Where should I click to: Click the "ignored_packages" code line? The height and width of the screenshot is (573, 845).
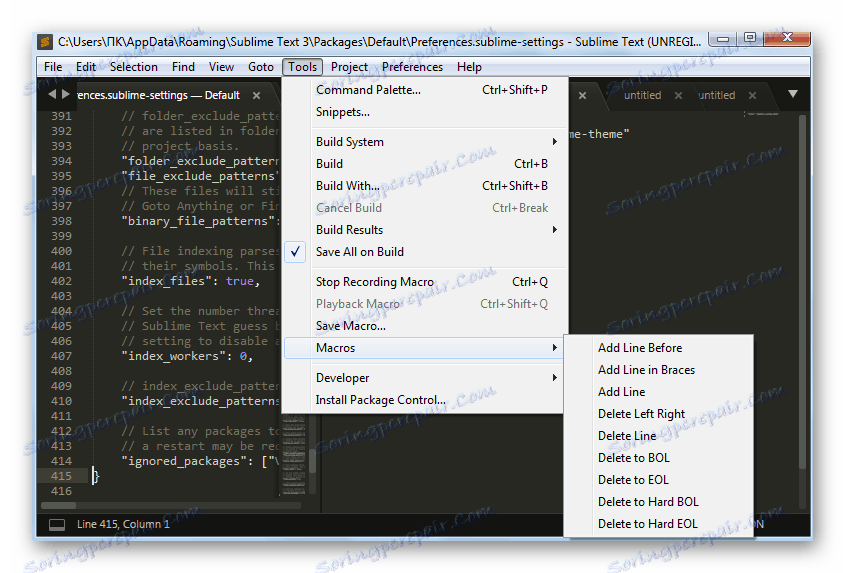200,461
